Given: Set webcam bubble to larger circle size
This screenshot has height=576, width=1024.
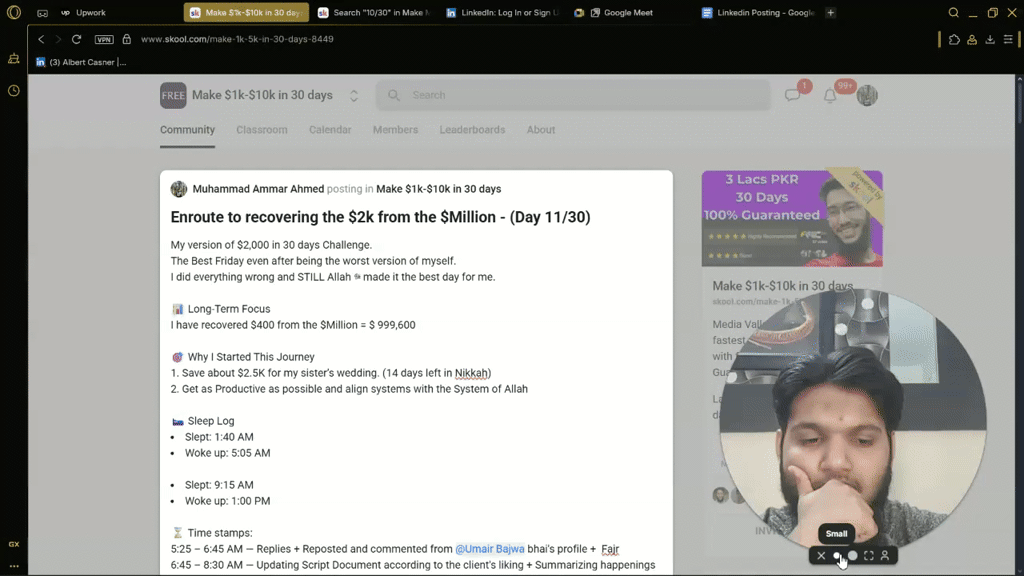Looking at the screenshot, I should 853,556.
